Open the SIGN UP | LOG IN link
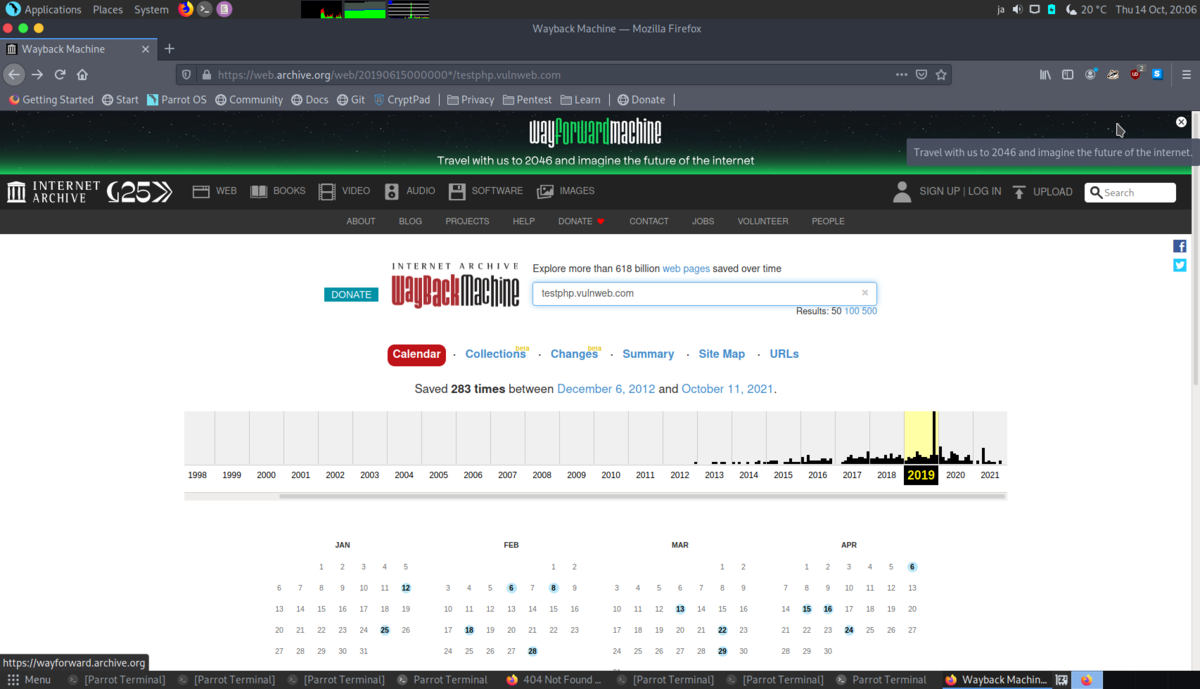 coord(960,191)
